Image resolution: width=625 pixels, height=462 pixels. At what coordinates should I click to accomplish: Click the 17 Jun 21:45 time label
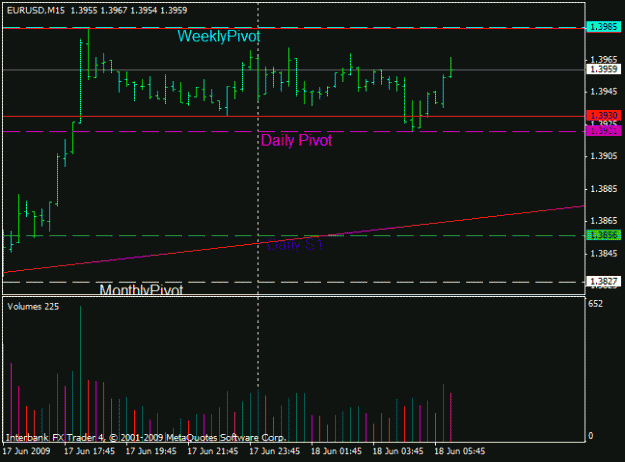click(213, 451)
